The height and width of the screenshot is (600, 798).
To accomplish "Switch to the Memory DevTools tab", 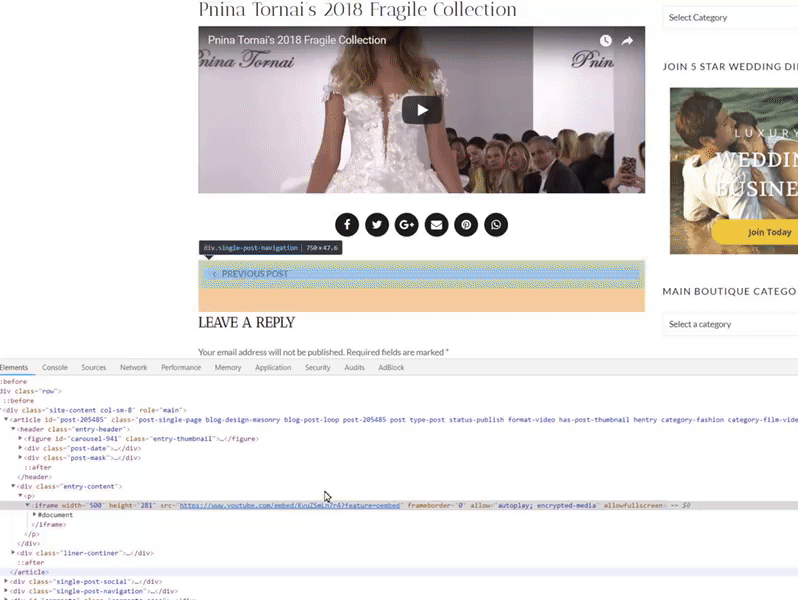I will [x=227, y=367].
